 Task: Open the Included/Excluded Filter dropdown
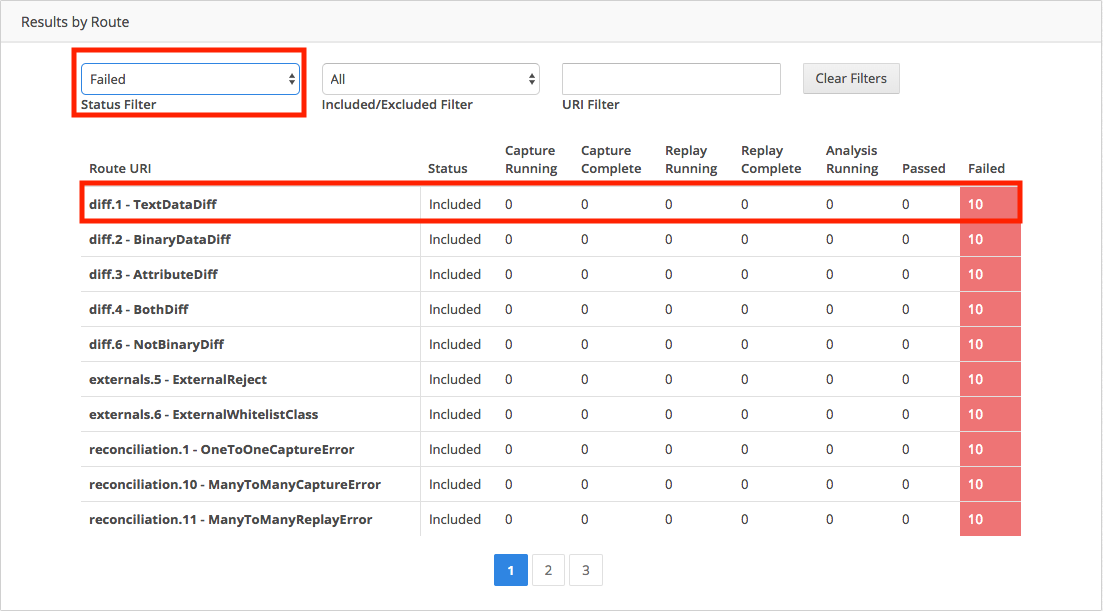coord(431,79)
